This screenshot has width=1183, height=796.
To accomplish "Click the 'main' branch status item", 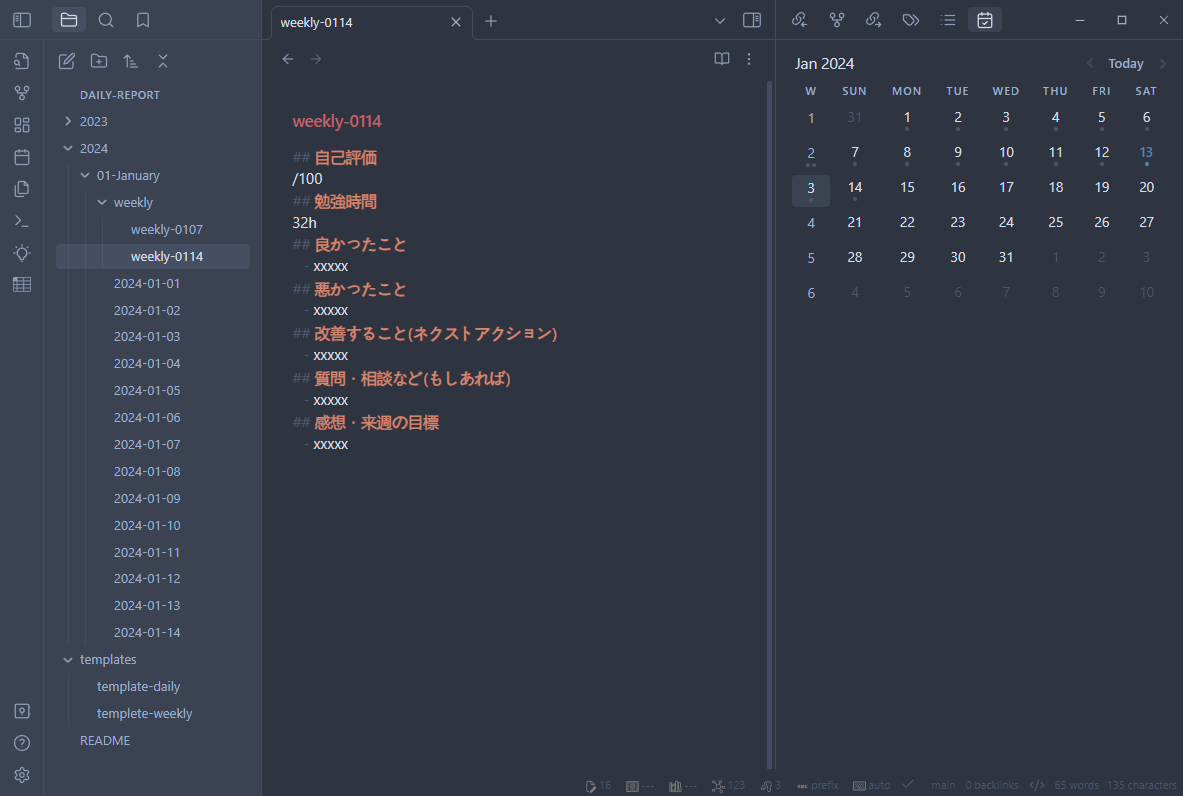I will tap(943, 785).
